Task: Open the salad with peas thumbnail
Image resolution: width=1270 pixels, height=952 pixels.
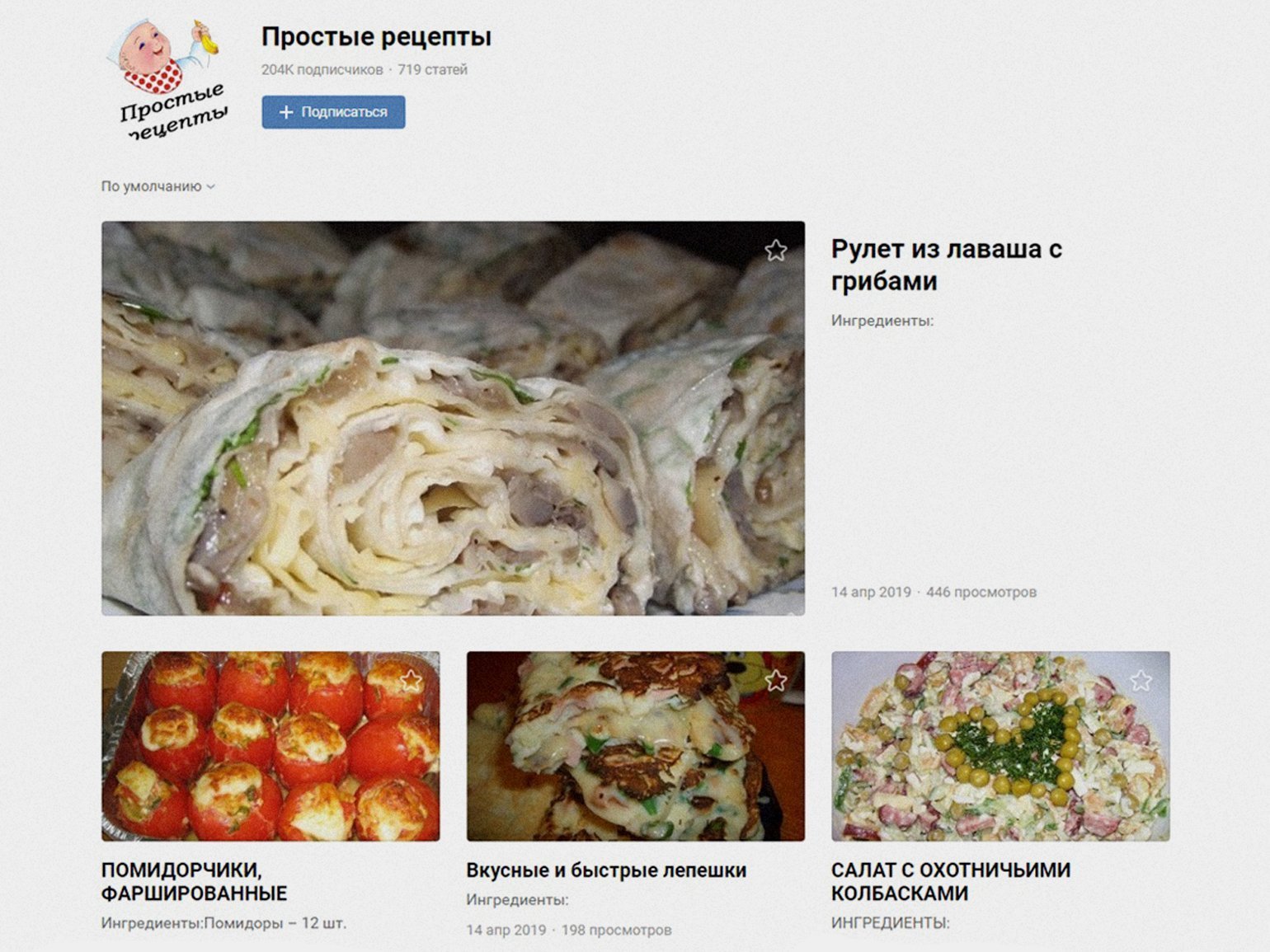Action: click(1000, 746)
